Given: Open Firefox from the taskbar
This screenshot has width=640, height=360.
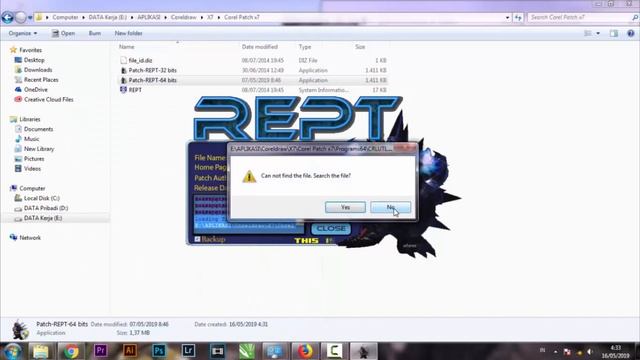Looking at the screenshot, I should (305, 351).
